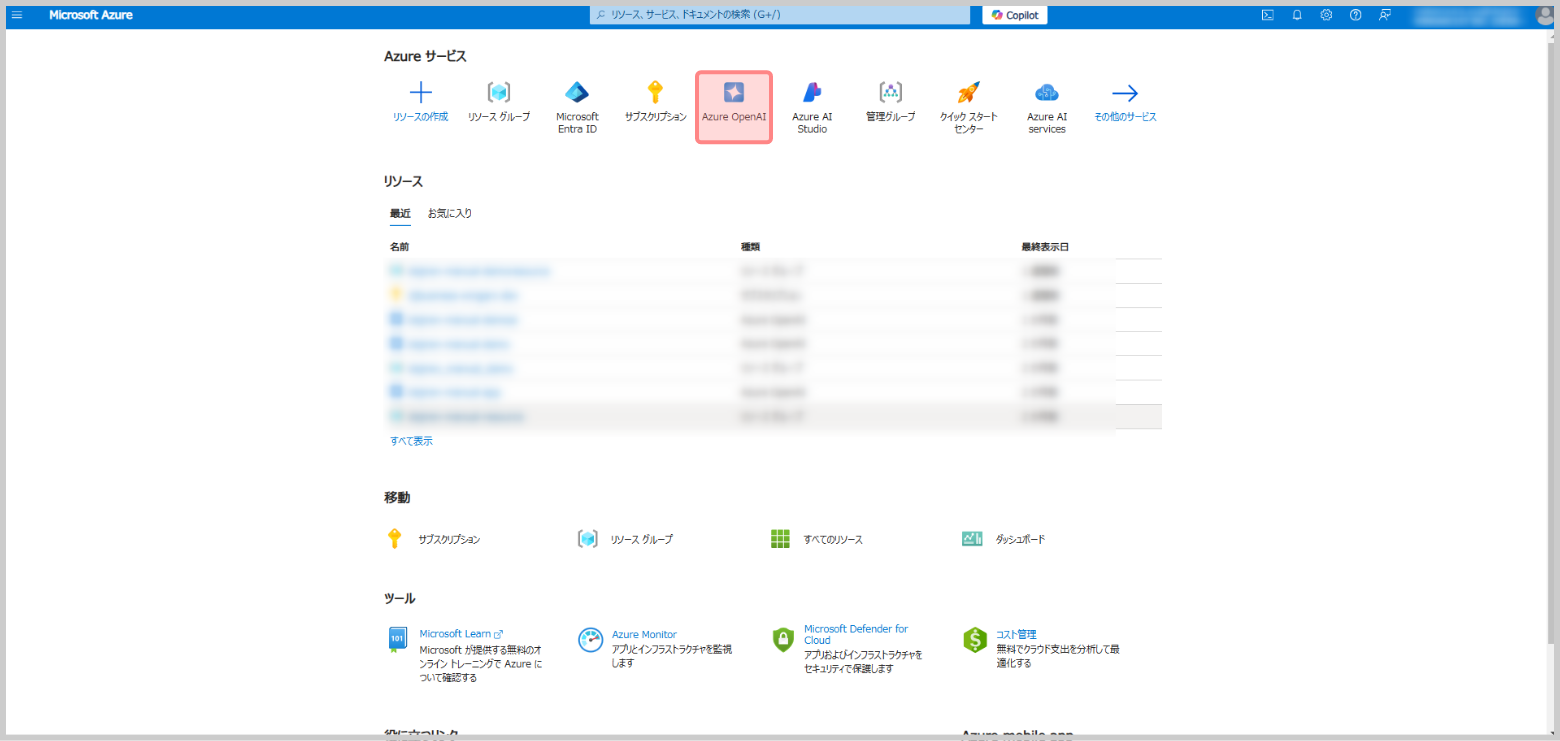
Task: Click the Defender green shield icon
Action: (783, 640)
